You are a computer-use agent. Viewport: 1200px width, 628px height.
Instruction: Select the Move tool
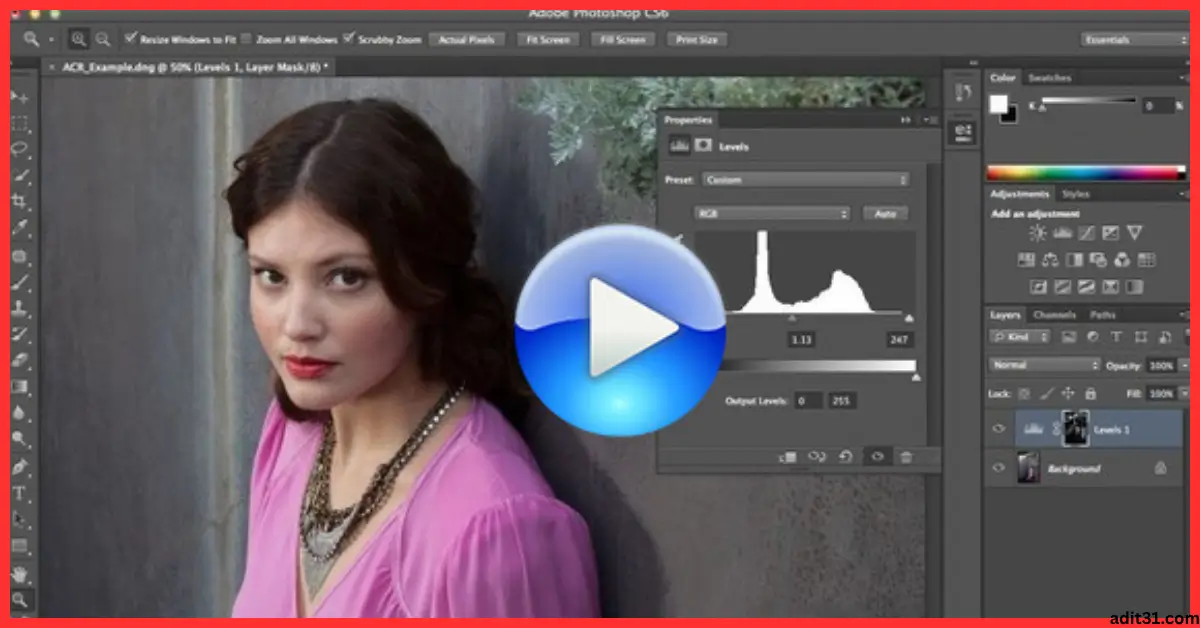[19, 97]
